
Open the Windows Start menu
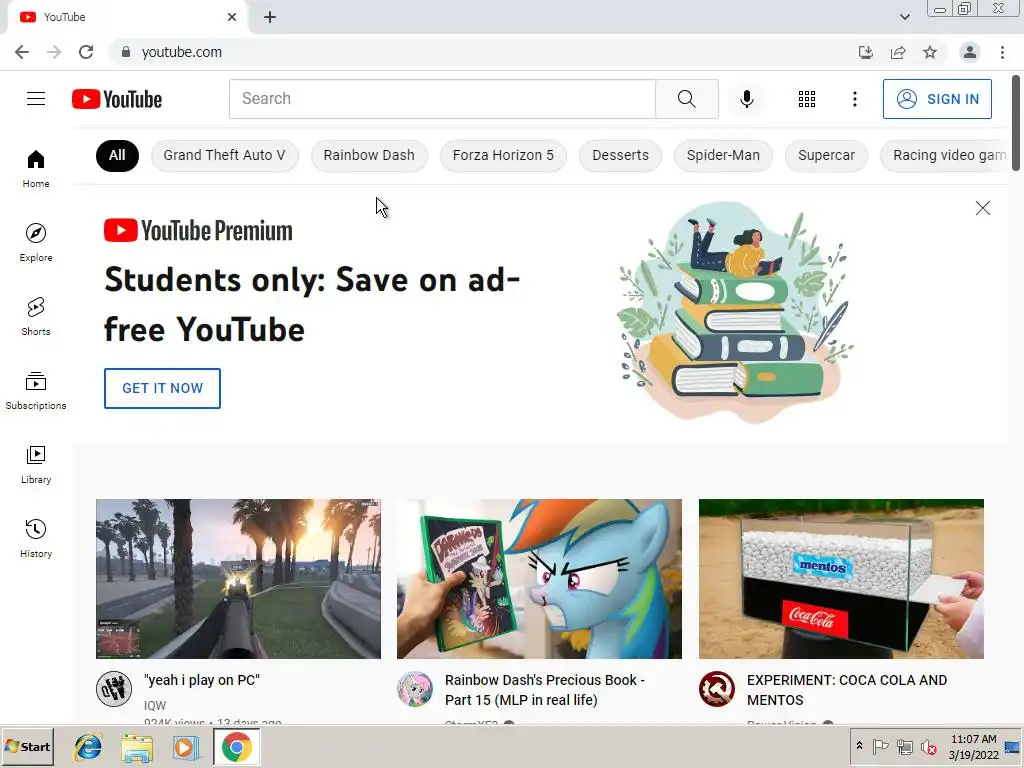point(27,747)
